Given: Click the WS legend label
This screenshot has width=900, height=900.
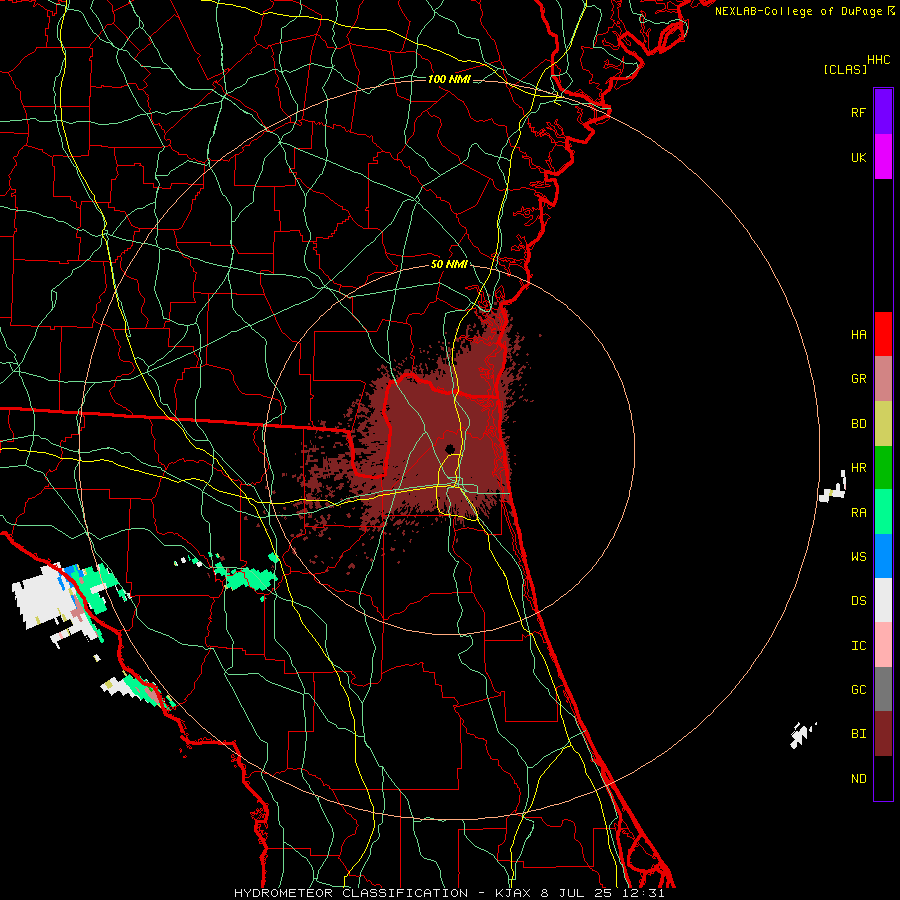Looking at the screenshot, I should point(859,556).
